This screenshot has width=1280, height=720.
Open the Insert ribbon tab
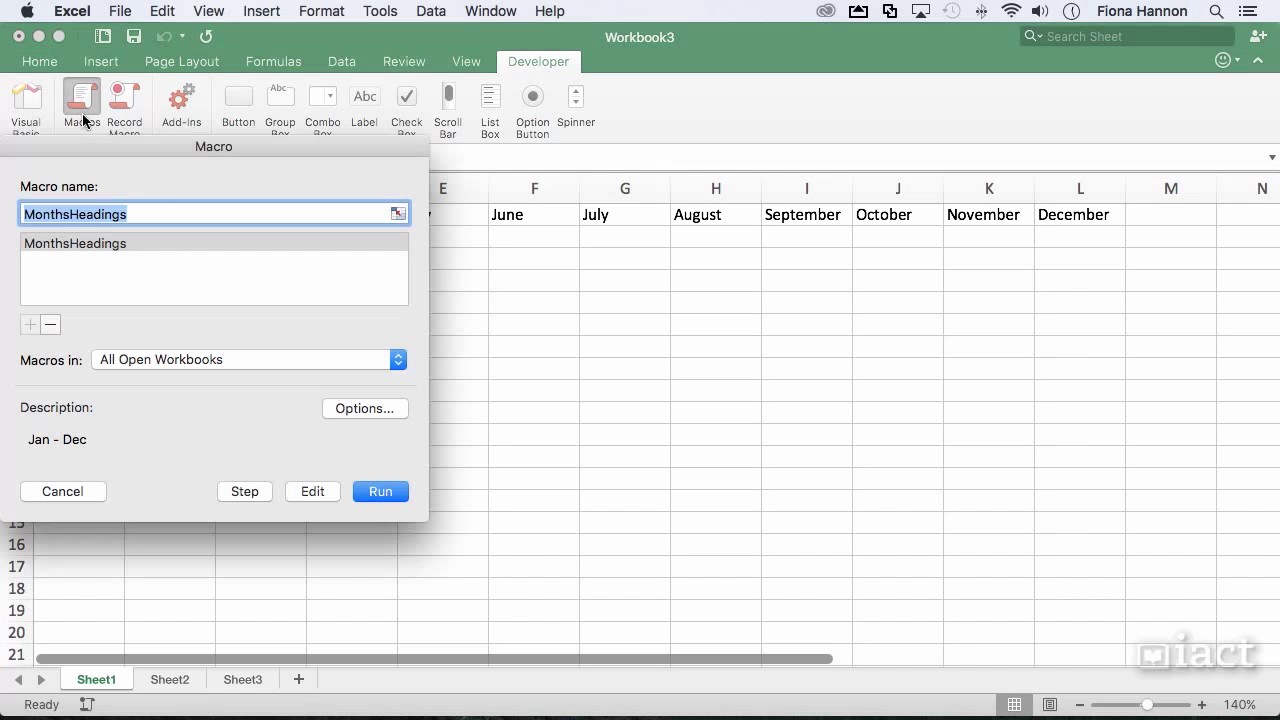coord(101,61)
